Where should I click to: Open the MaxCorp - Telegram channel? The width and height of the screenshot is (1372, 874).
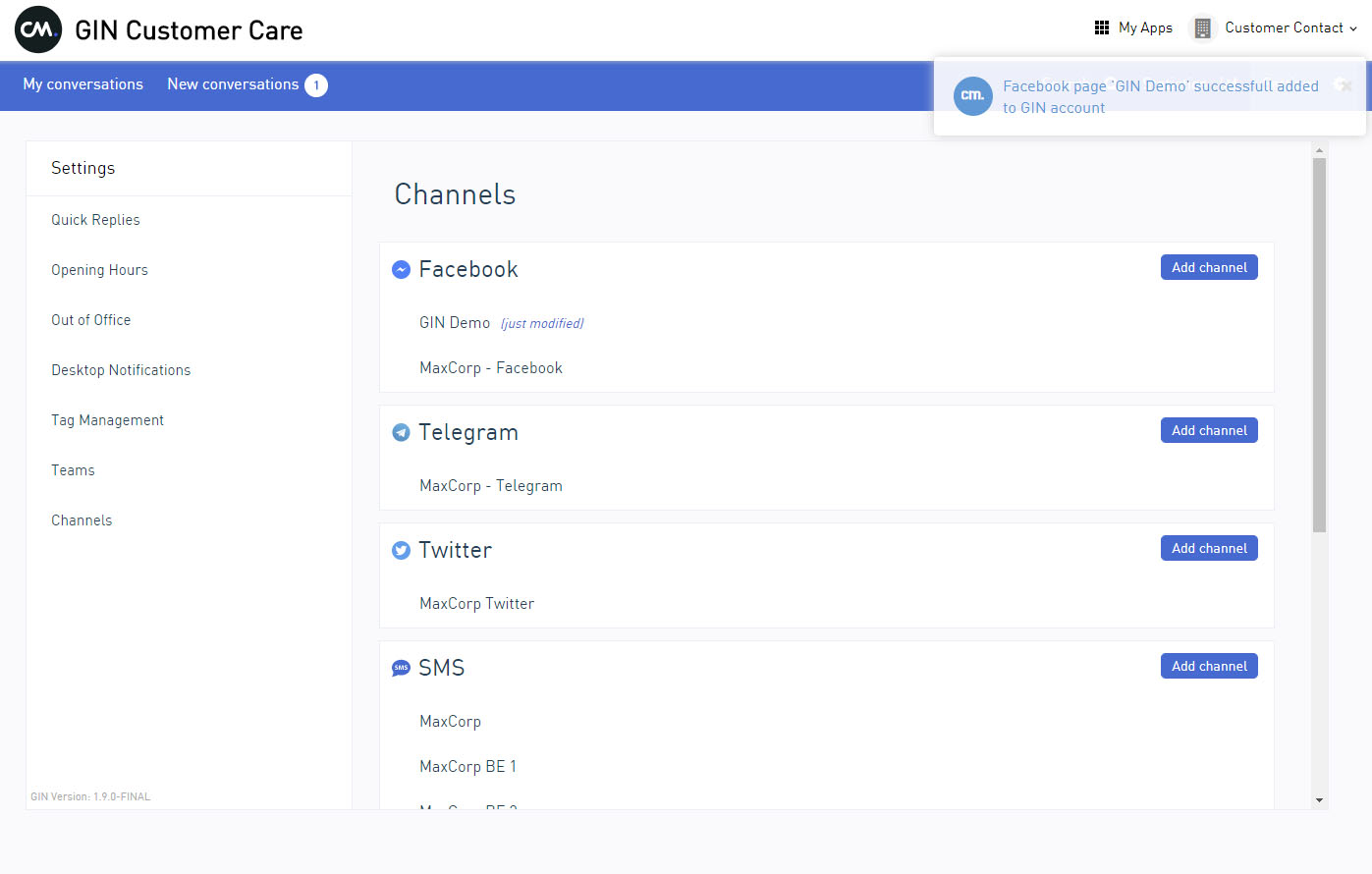point(491,486)
